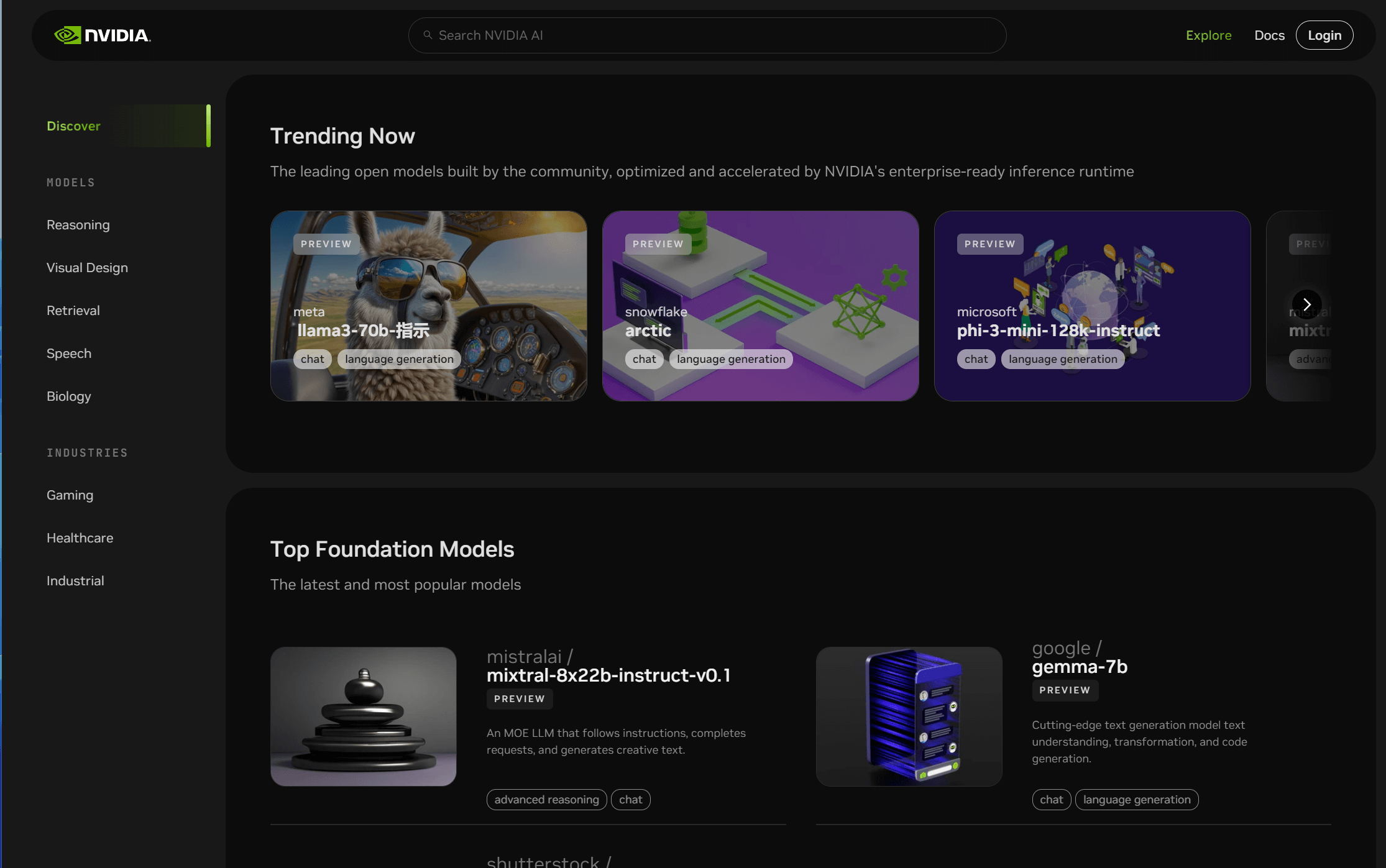Go to the Retrieval models category
This screenshot has width=1386, height=868.
point(73,311)
